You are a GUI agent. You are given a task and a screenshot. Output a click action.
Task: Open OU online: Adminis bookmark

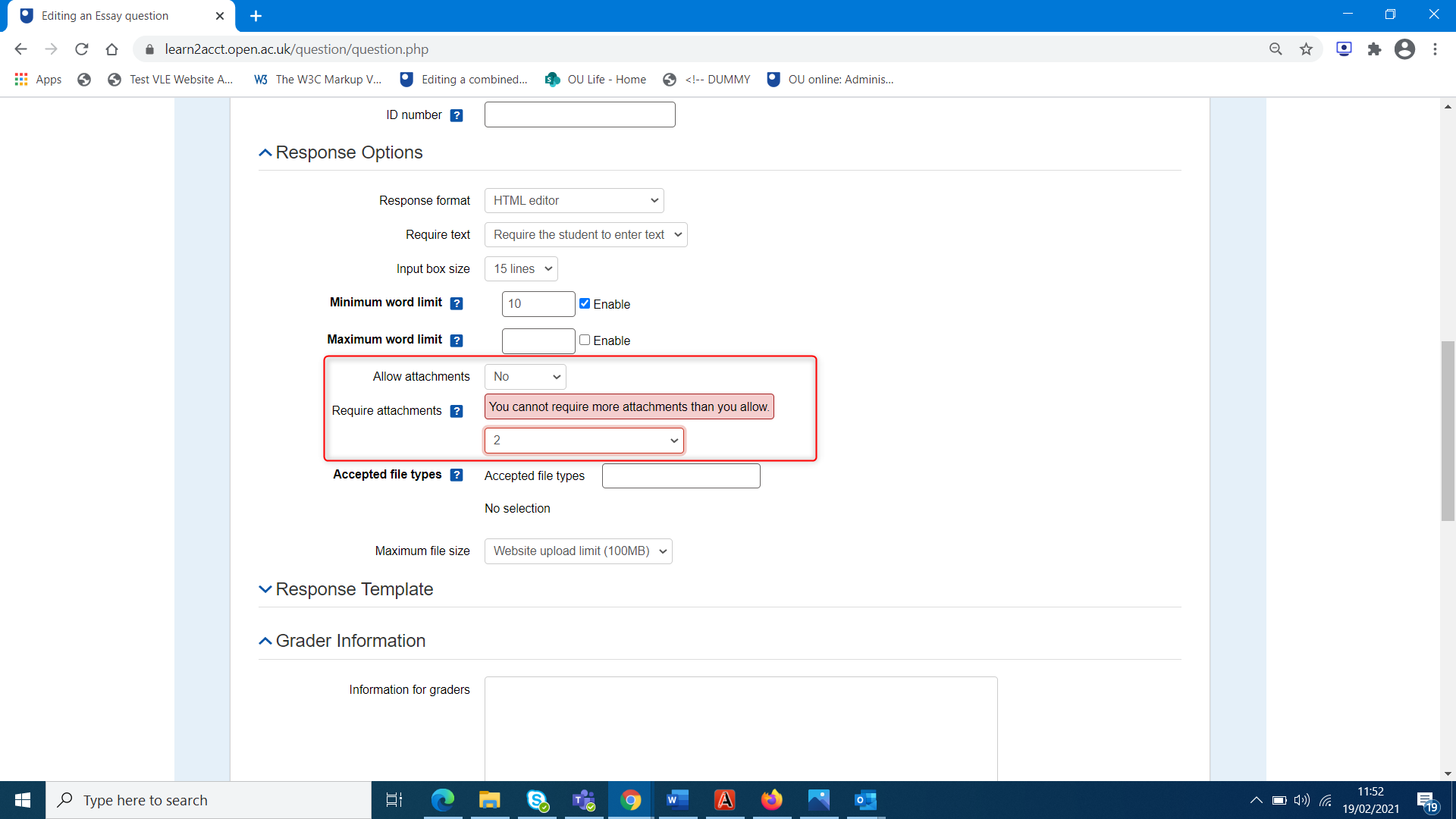(830, 80)
